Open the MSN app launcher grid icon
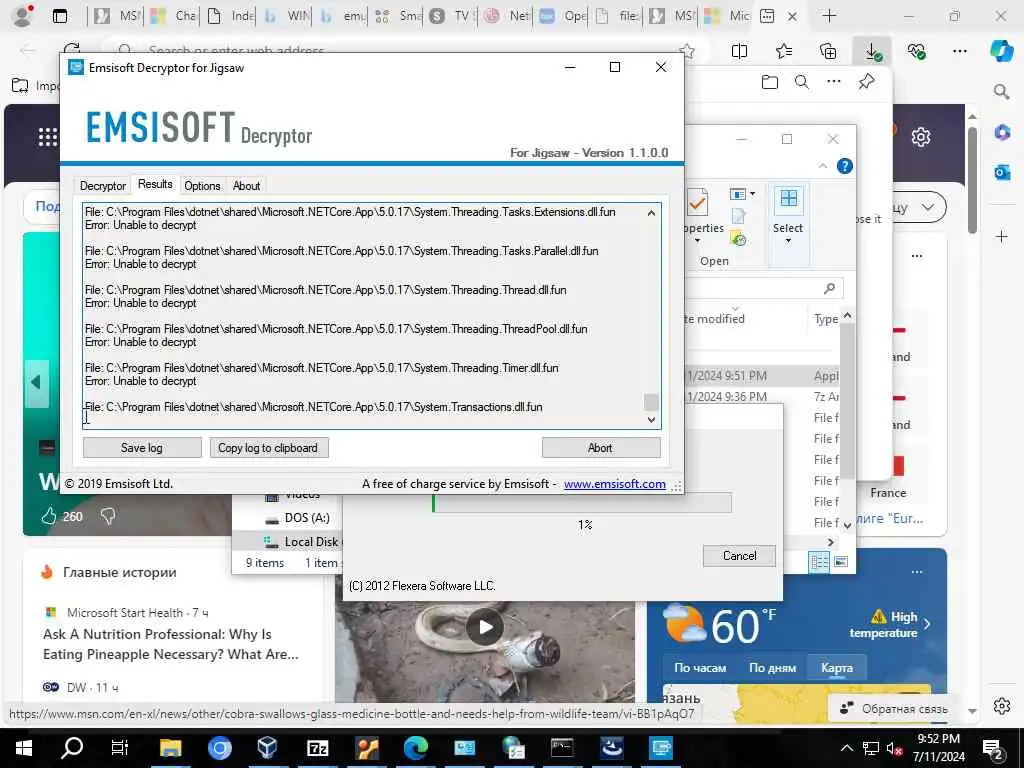 [x=48, y=137]
